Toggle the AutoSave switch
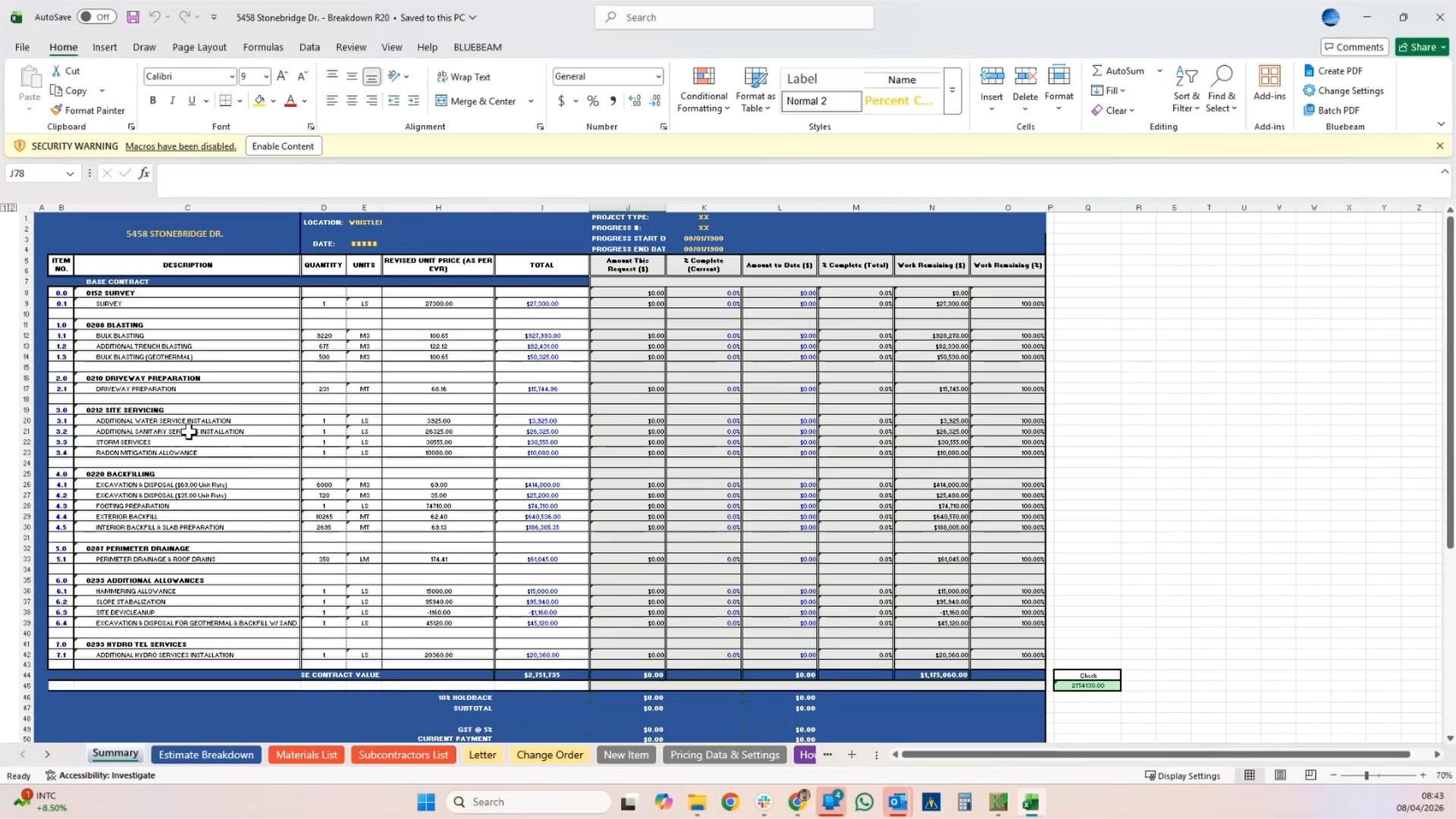The image size is (1456, 819). (x=96, y=17)
